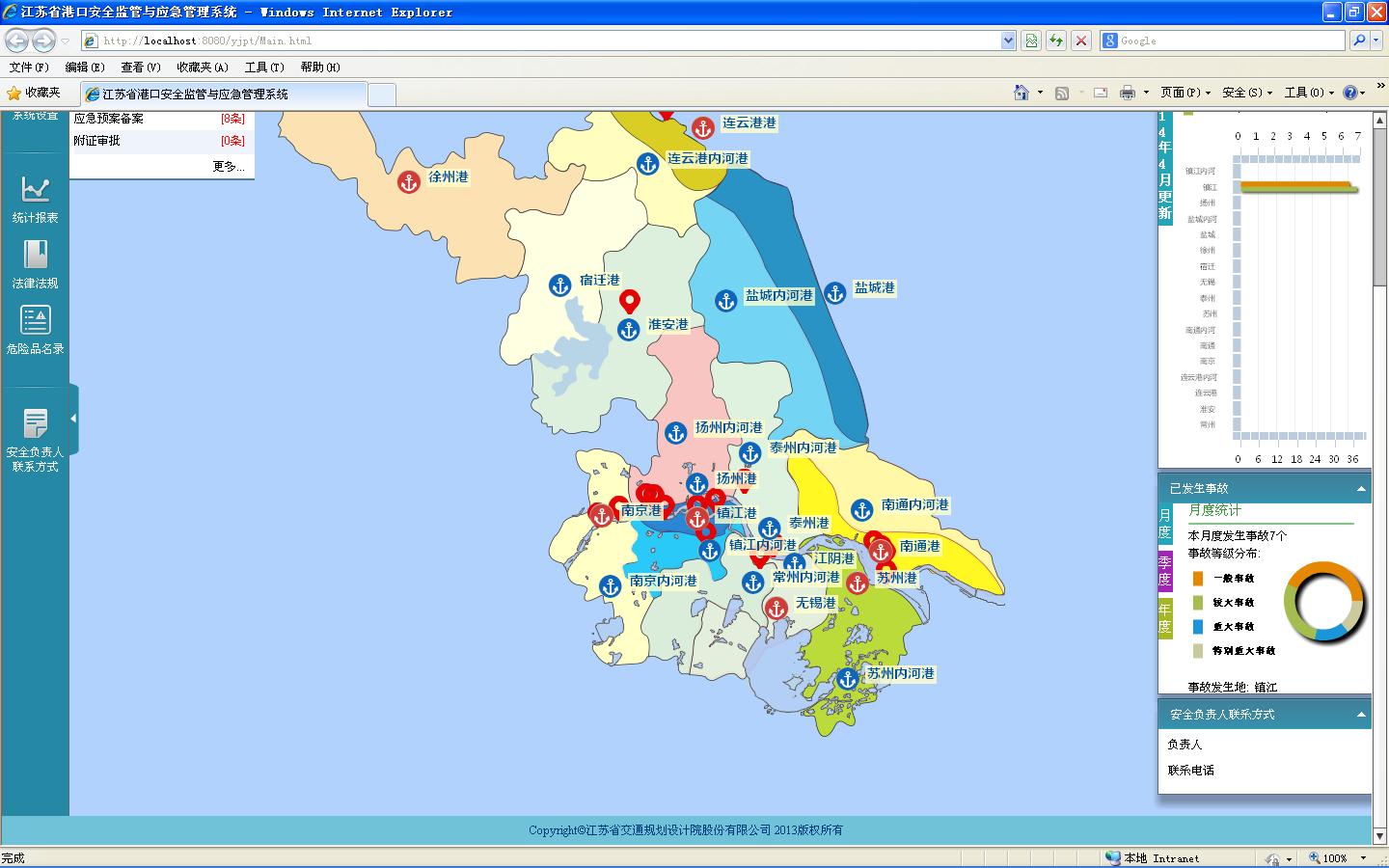This screenshot has height=868, width=1389.
Task: Open the 收藏夹 menu
Action: (x=202, y=68)
